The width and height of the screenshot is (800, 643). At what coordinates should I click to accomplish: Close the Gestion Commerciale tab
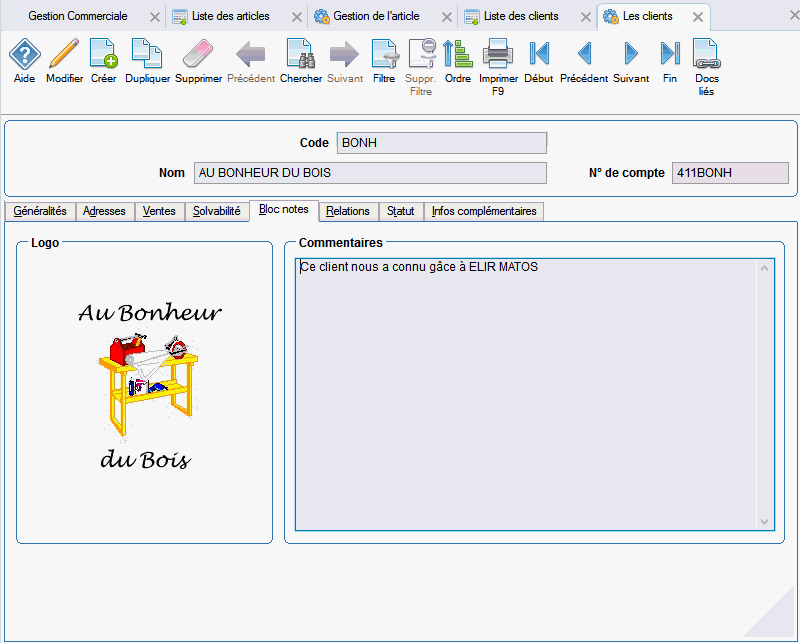[x=153, y=17]
